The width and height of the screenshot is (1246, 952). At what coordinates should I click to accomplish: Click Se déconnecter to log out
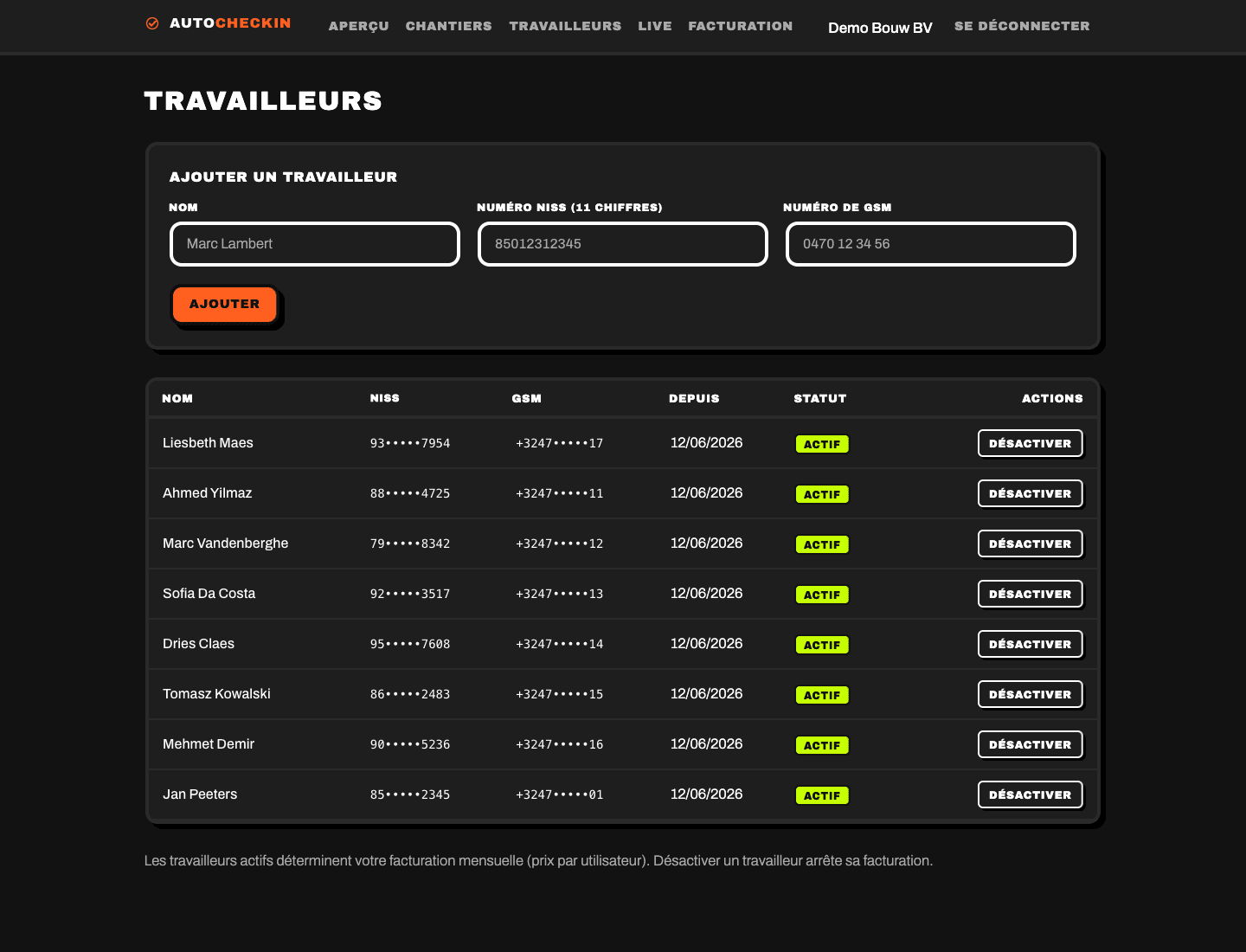pos(1022,26)
